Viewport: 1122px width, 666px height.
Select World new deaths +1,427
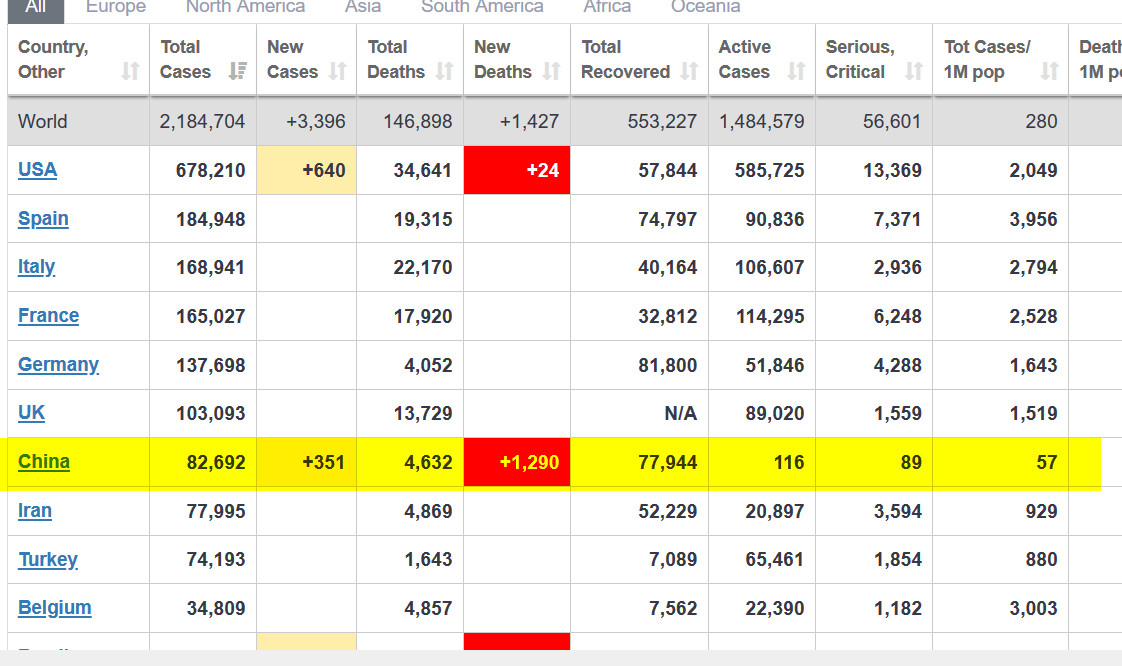[529, 122]
